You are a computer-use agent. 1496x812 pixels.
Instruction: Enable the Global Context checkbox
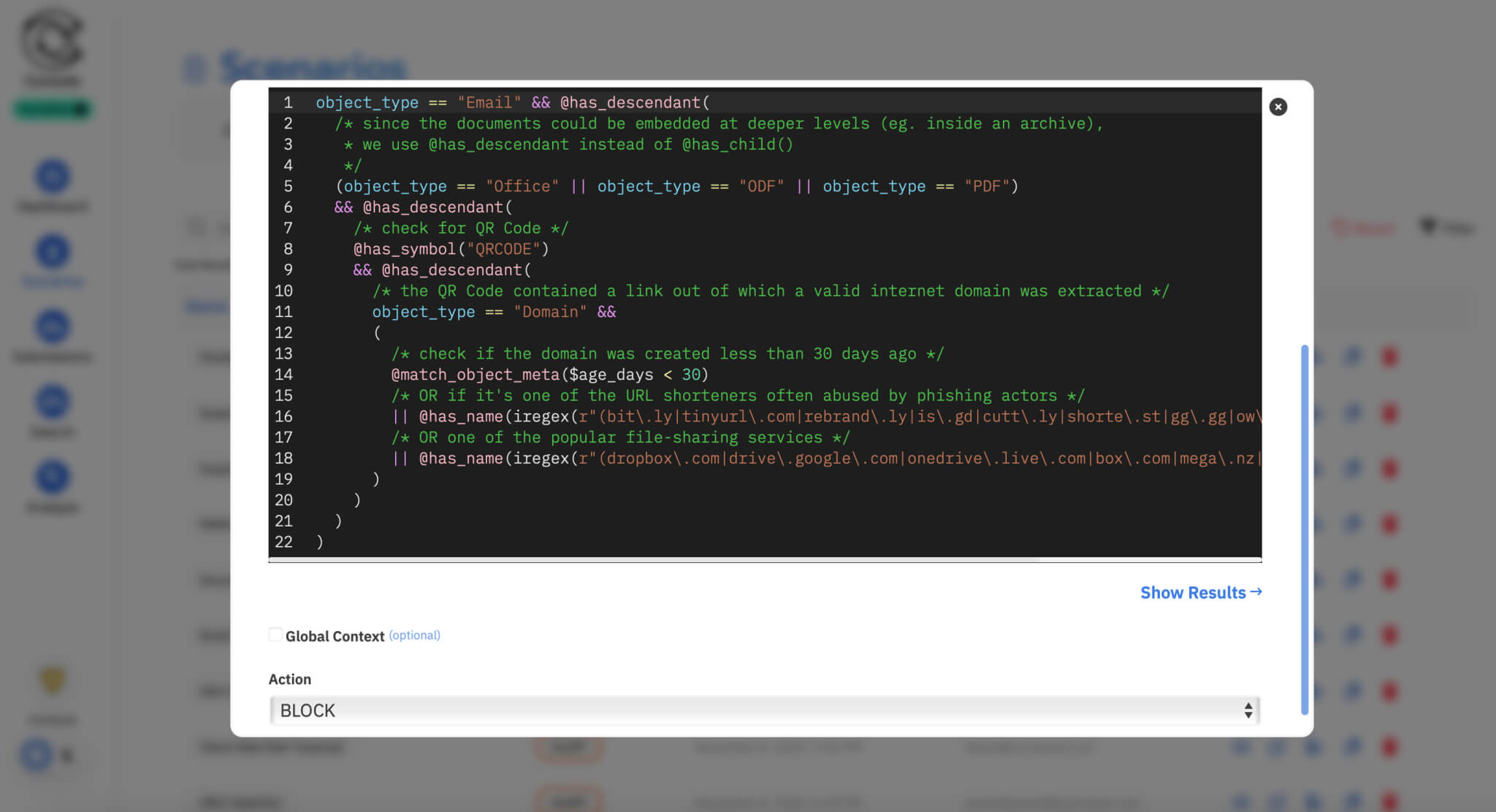tap(275, 635)
